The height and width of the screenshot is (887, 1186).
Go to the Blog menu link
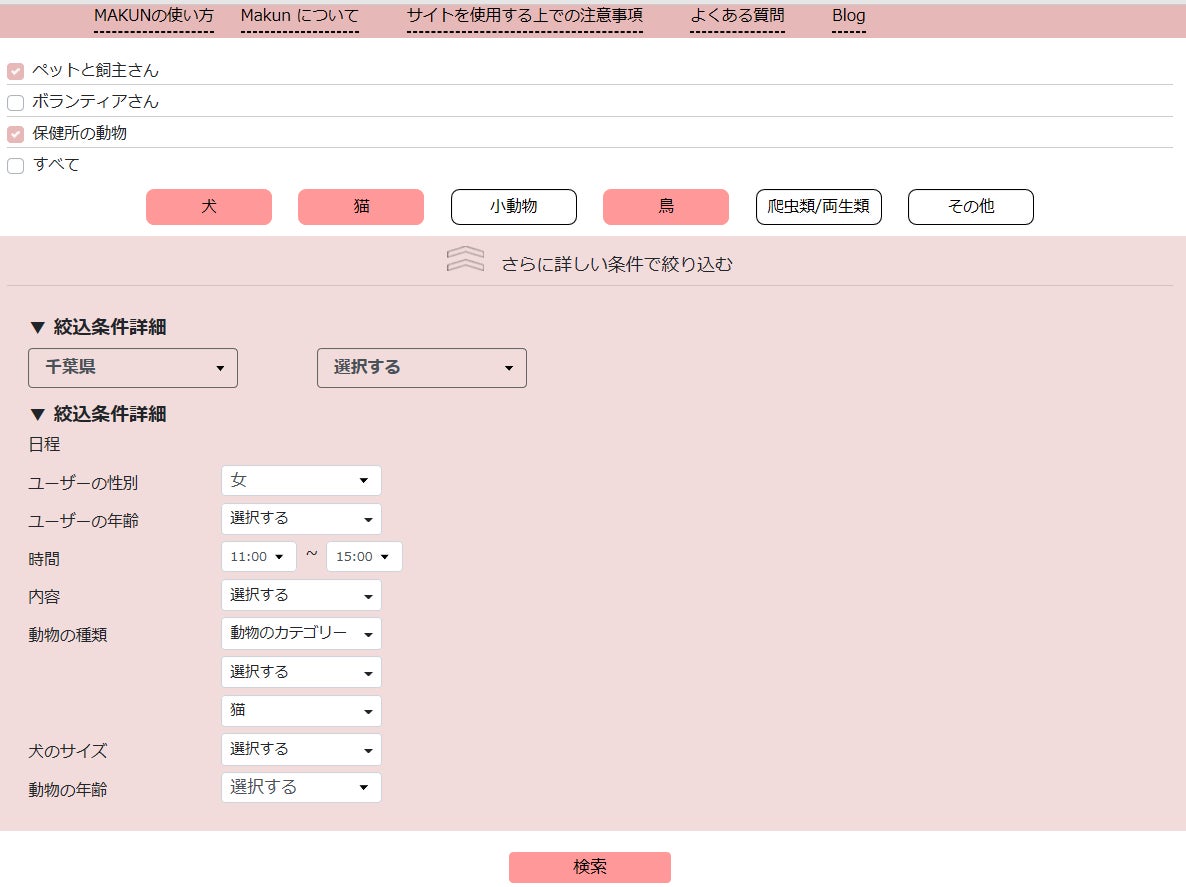[x=848, y=16]
